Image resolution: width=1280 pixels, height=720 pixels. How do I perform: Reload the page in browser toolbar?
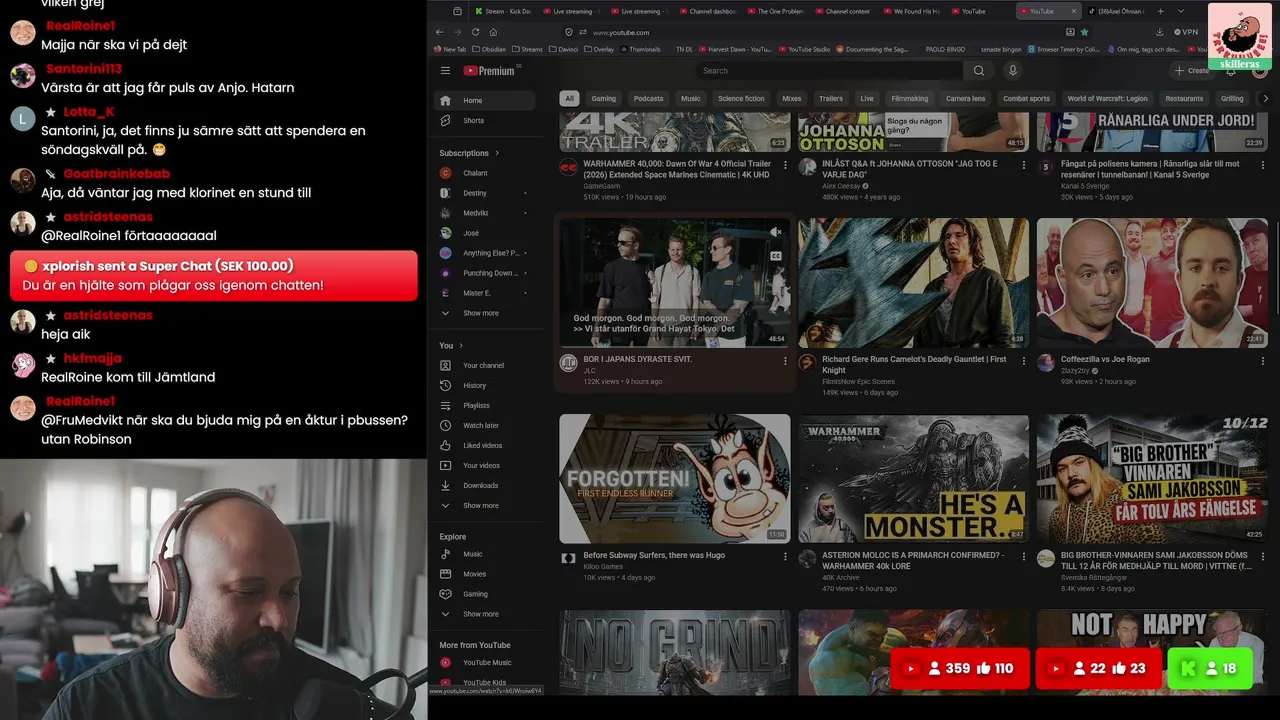(x=475, y=32)
